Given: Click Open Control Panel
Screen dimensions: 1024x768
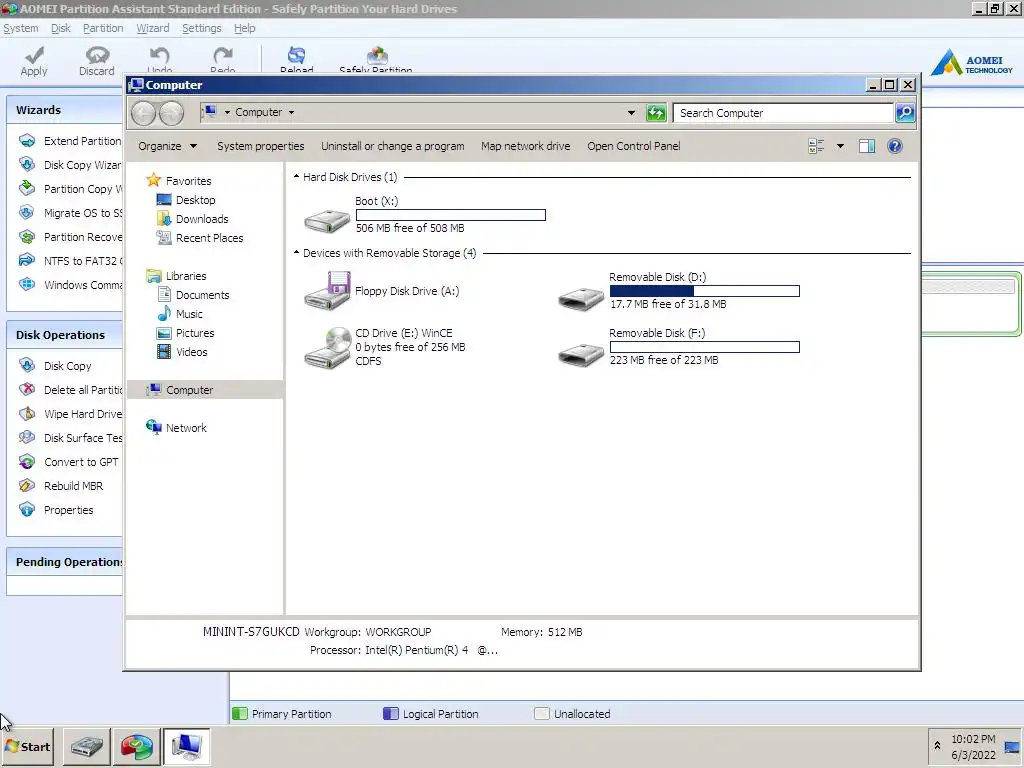Looking at the screenshot, I should click(633, 146).
